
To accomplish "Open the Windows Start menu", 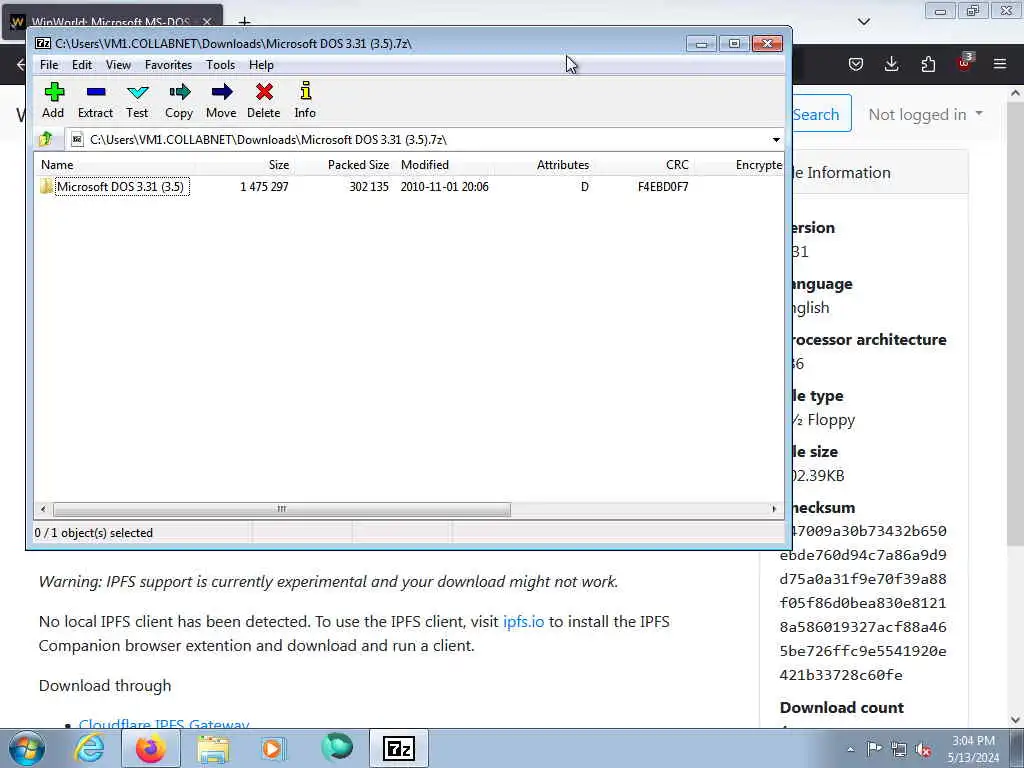I will tap(27, 748).
